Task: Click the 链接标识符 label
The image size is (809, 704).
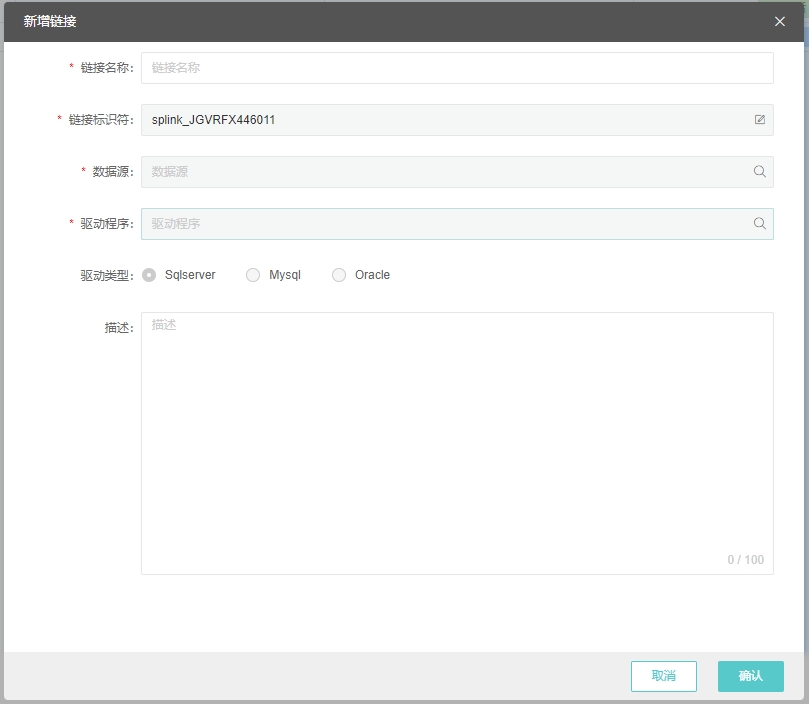Action: click(101, 120)
